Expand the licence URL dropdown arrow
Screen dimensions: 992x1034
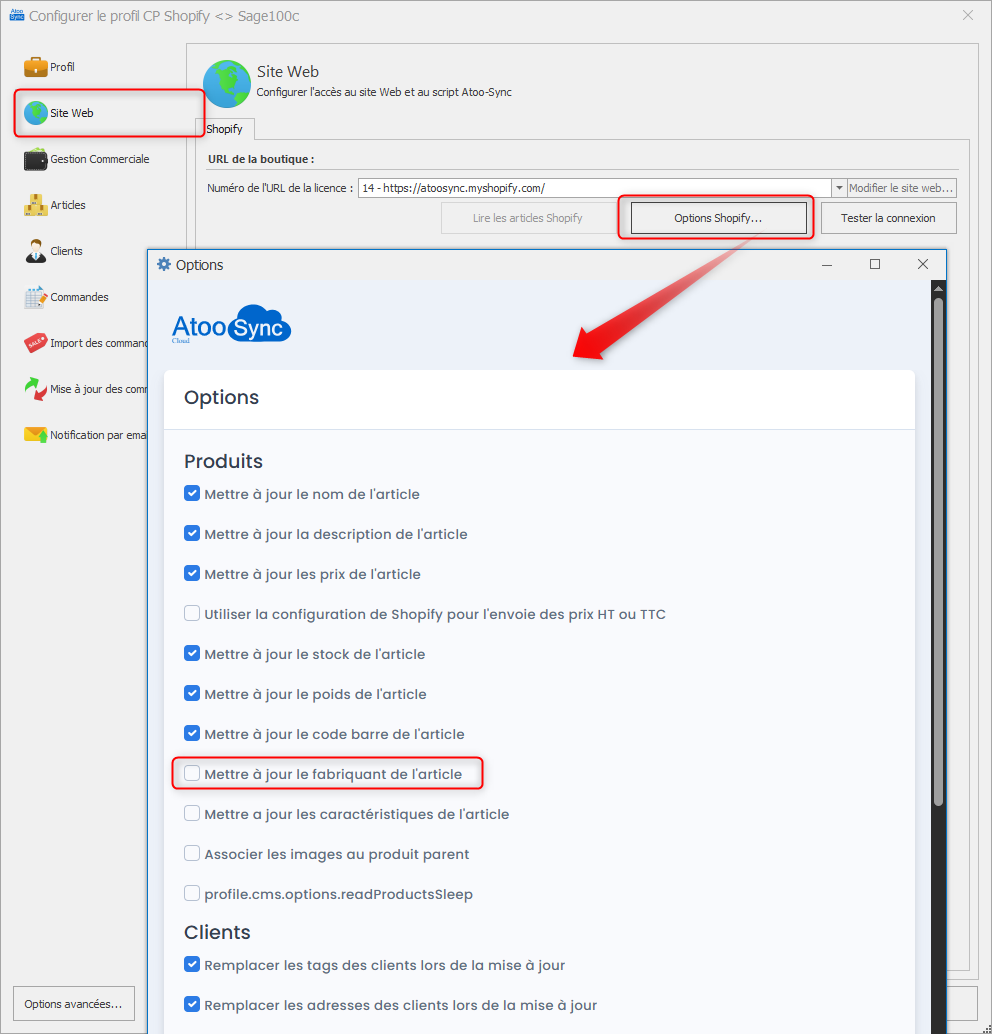[x=839, y=188]
